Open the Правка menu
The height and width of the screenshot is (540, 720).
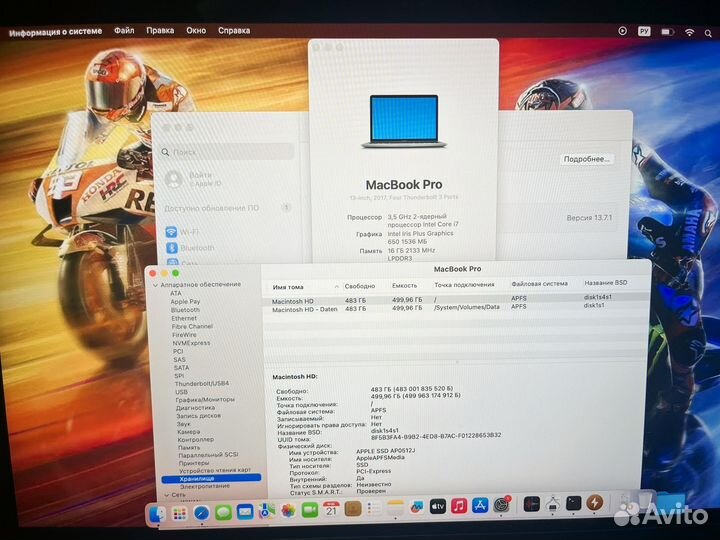(160, 30)
